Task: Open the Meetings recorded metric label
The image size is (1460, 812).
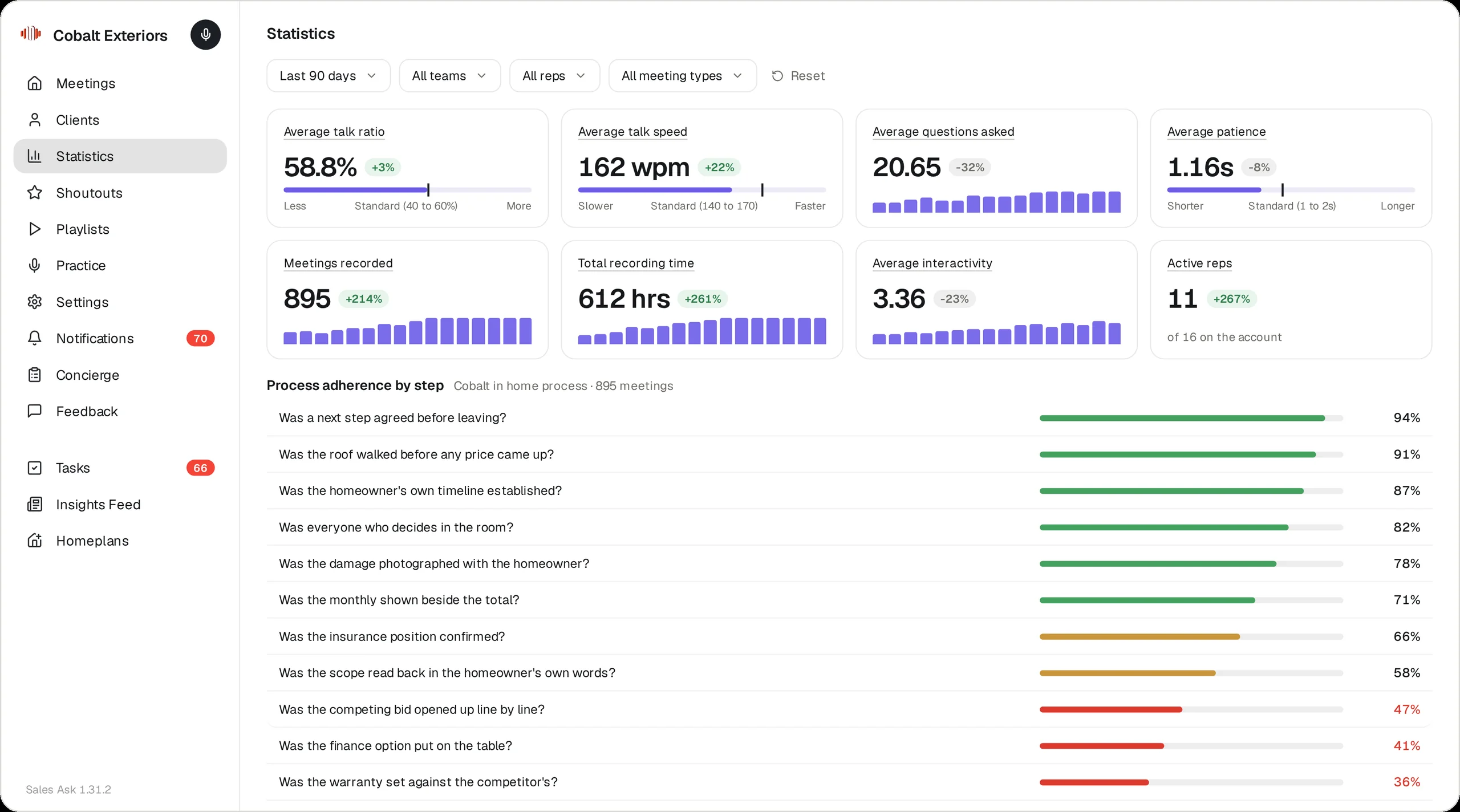Action: (x=338, y=263)
